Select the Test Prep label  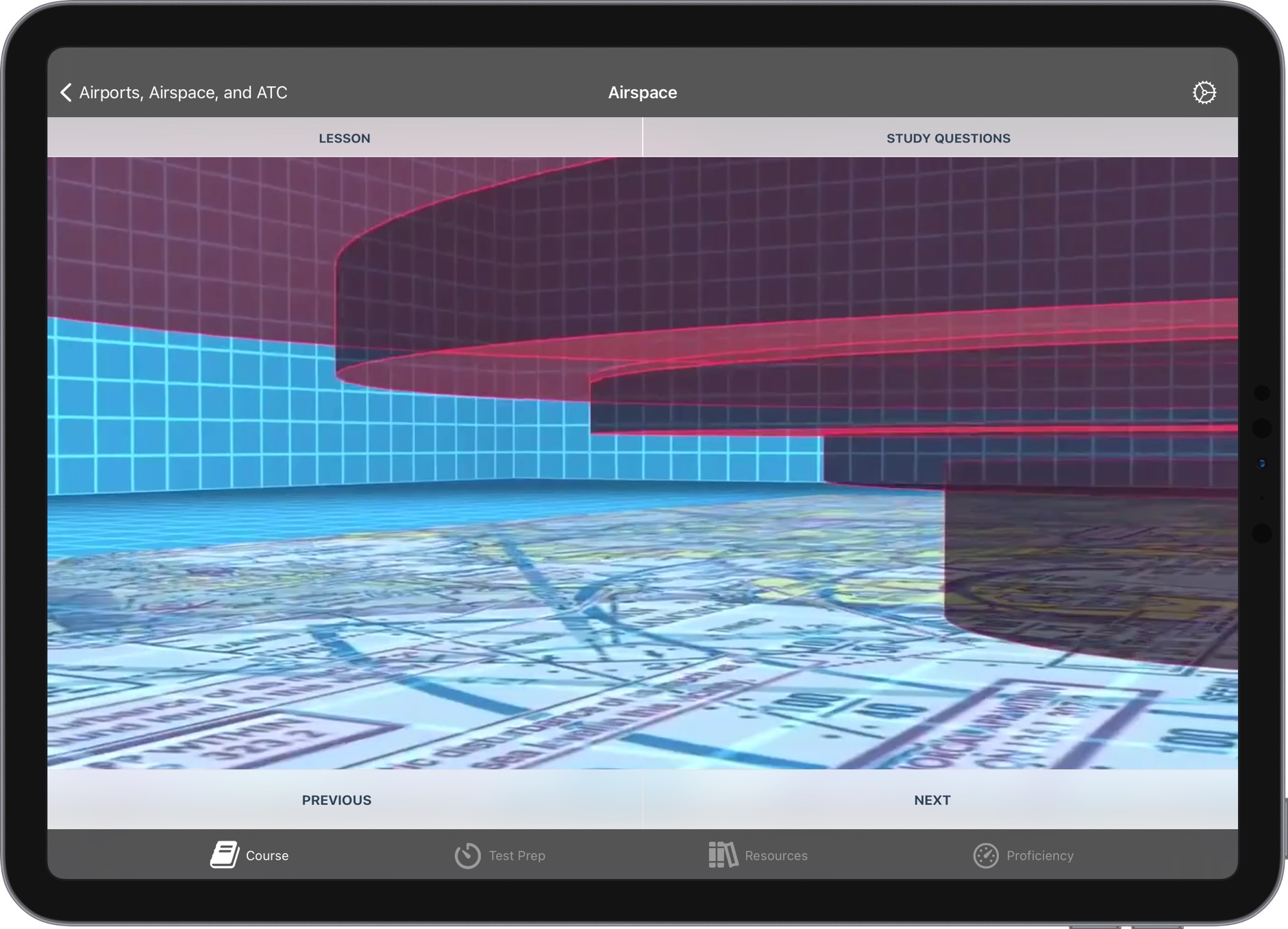point(517,856)
